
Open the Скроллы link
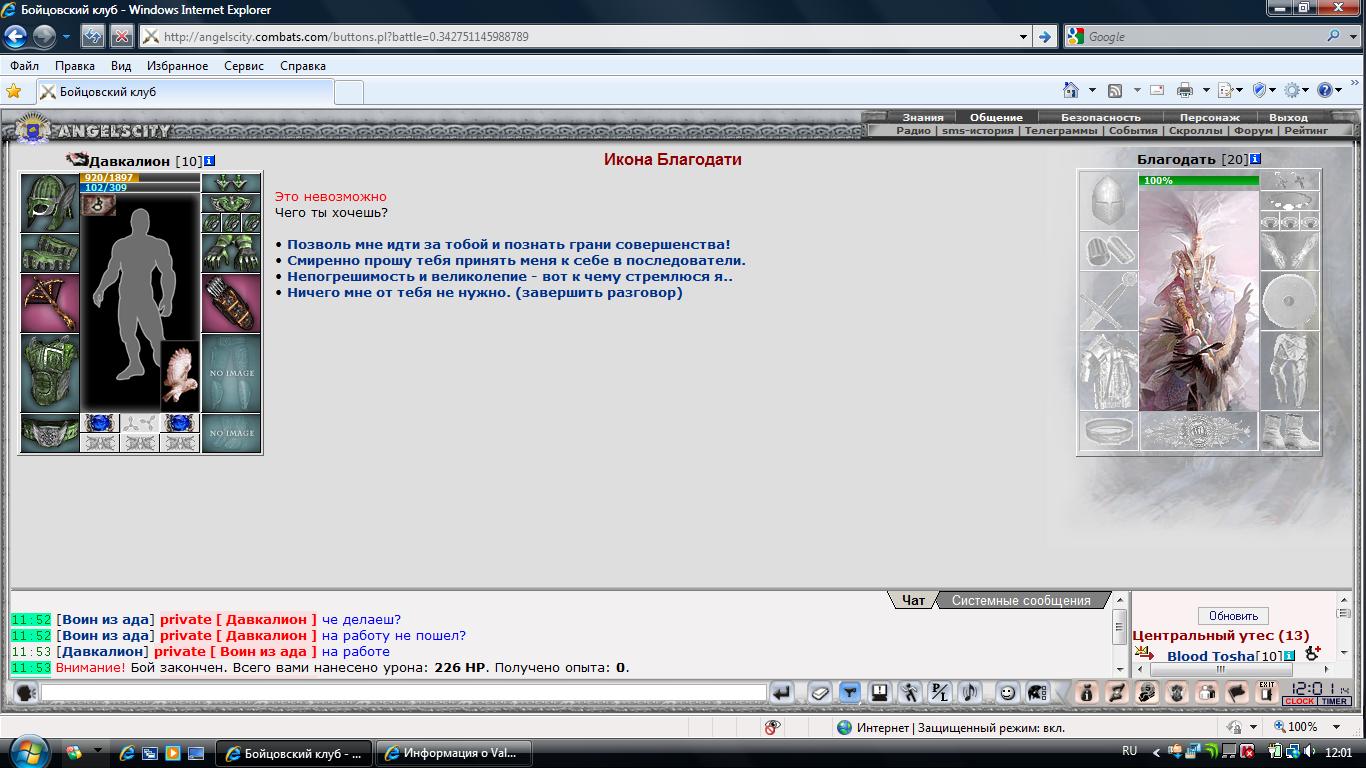tap(1195, 130)
